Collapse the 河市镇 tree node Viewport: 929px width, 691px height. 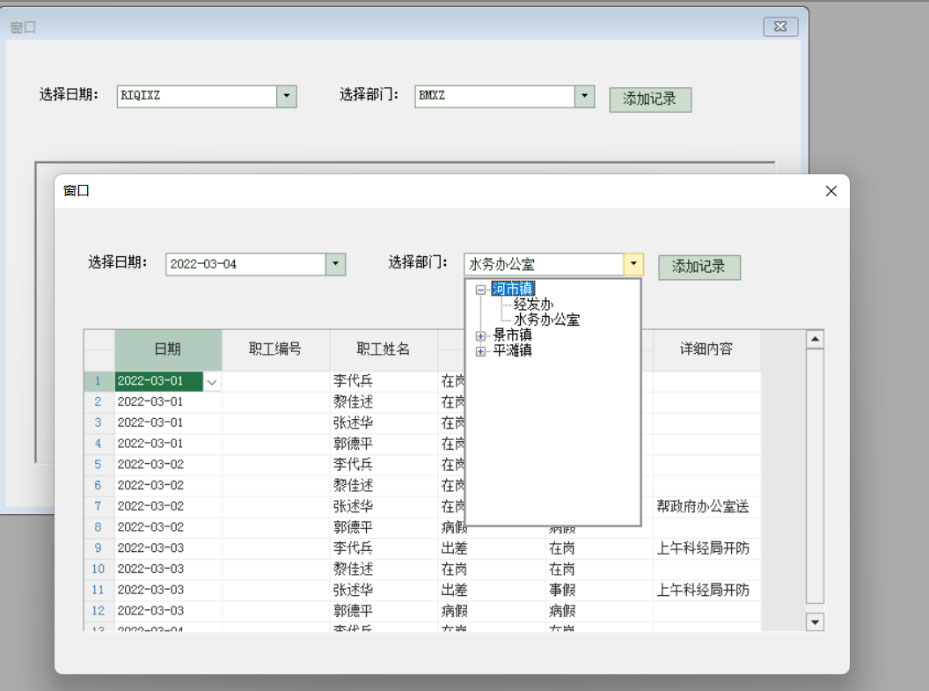point(481,290)
